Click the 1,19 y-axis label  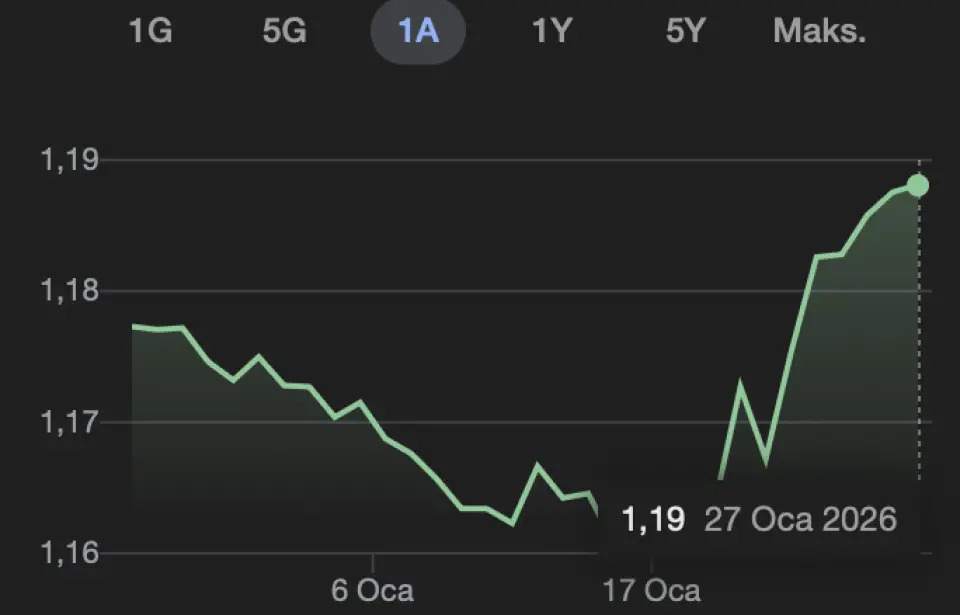pos(70,160)
